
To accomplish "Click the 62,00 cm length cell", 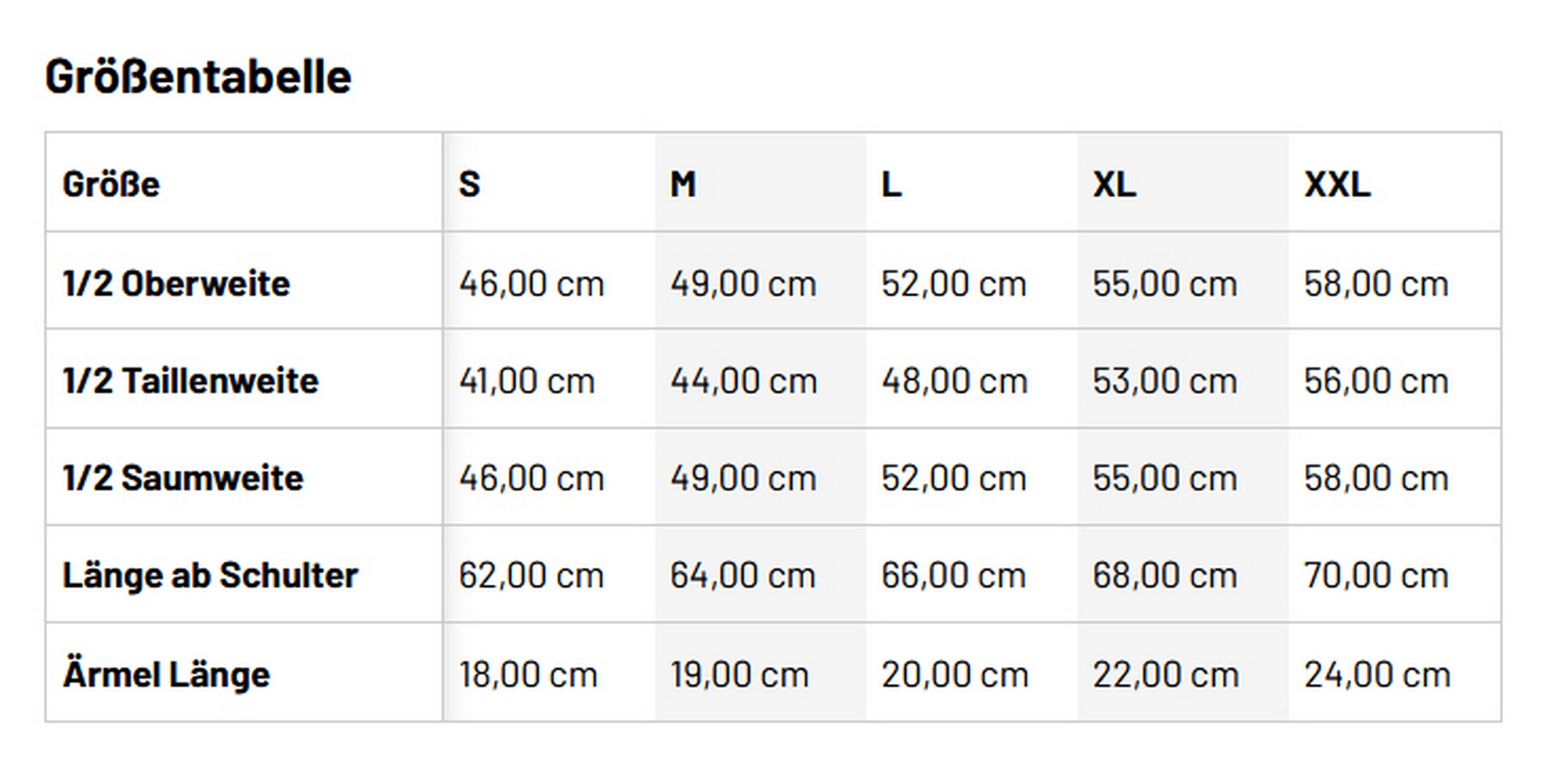I will click(x=531, y=576).
